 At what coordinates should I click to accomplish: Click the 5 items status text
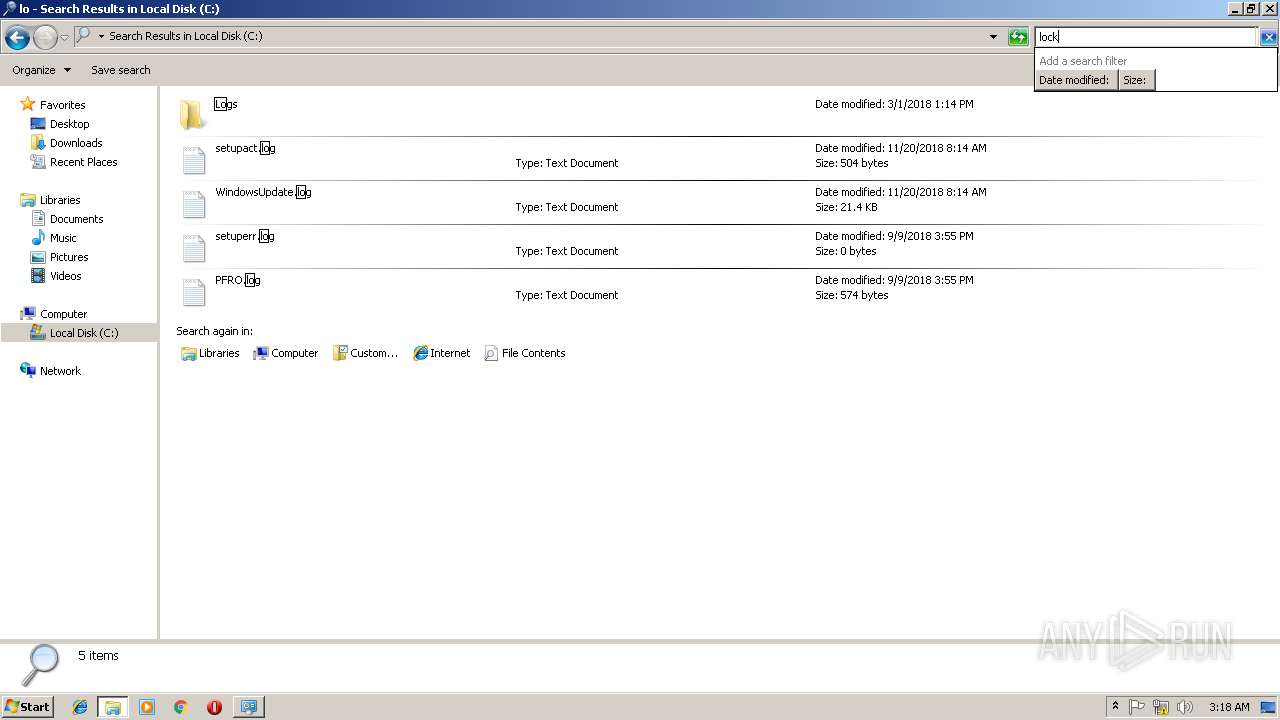point(98,656)
